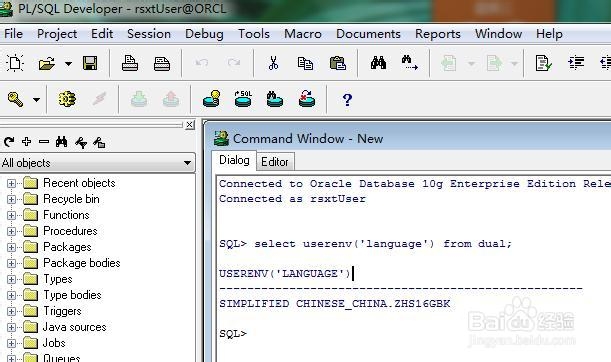611x362 pixels.
Task: Switch to the Editor tab
Action: coord(275,162)
